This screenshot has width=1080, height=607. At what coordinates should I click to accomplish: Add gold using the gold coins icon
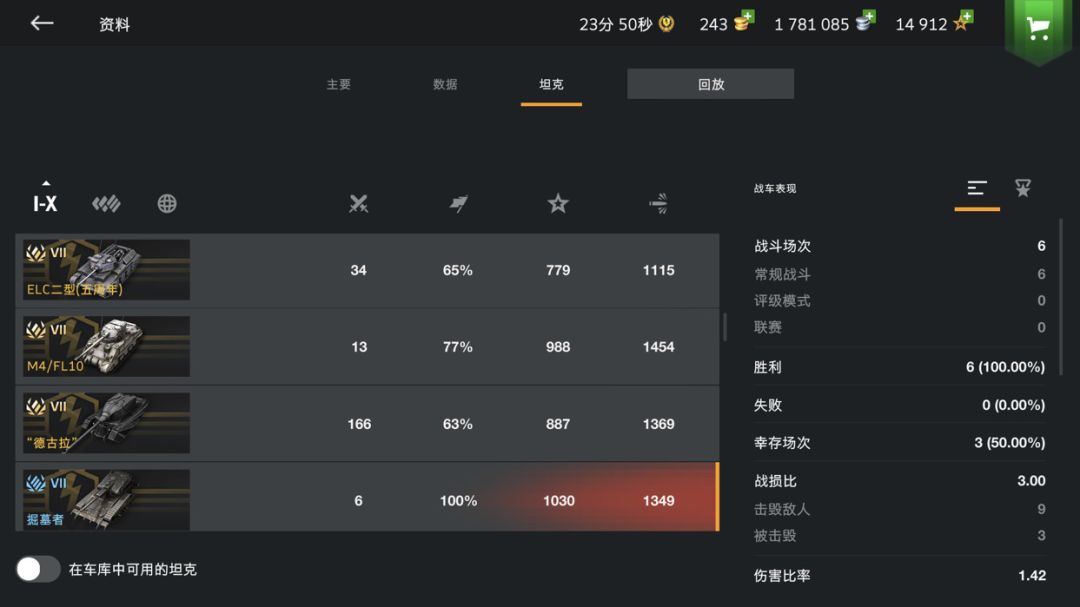click(x=743, y=22)
